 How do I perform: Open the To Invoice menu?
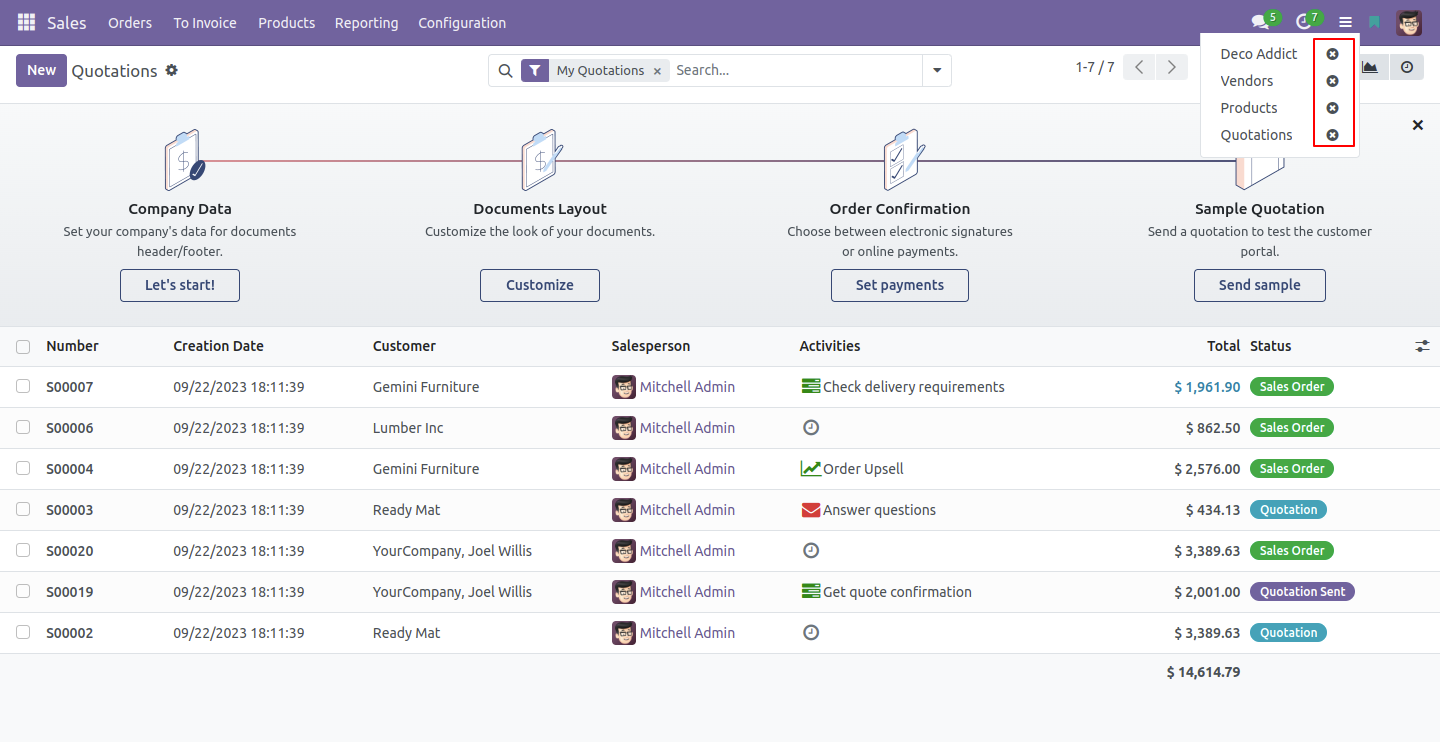point(205,23)
